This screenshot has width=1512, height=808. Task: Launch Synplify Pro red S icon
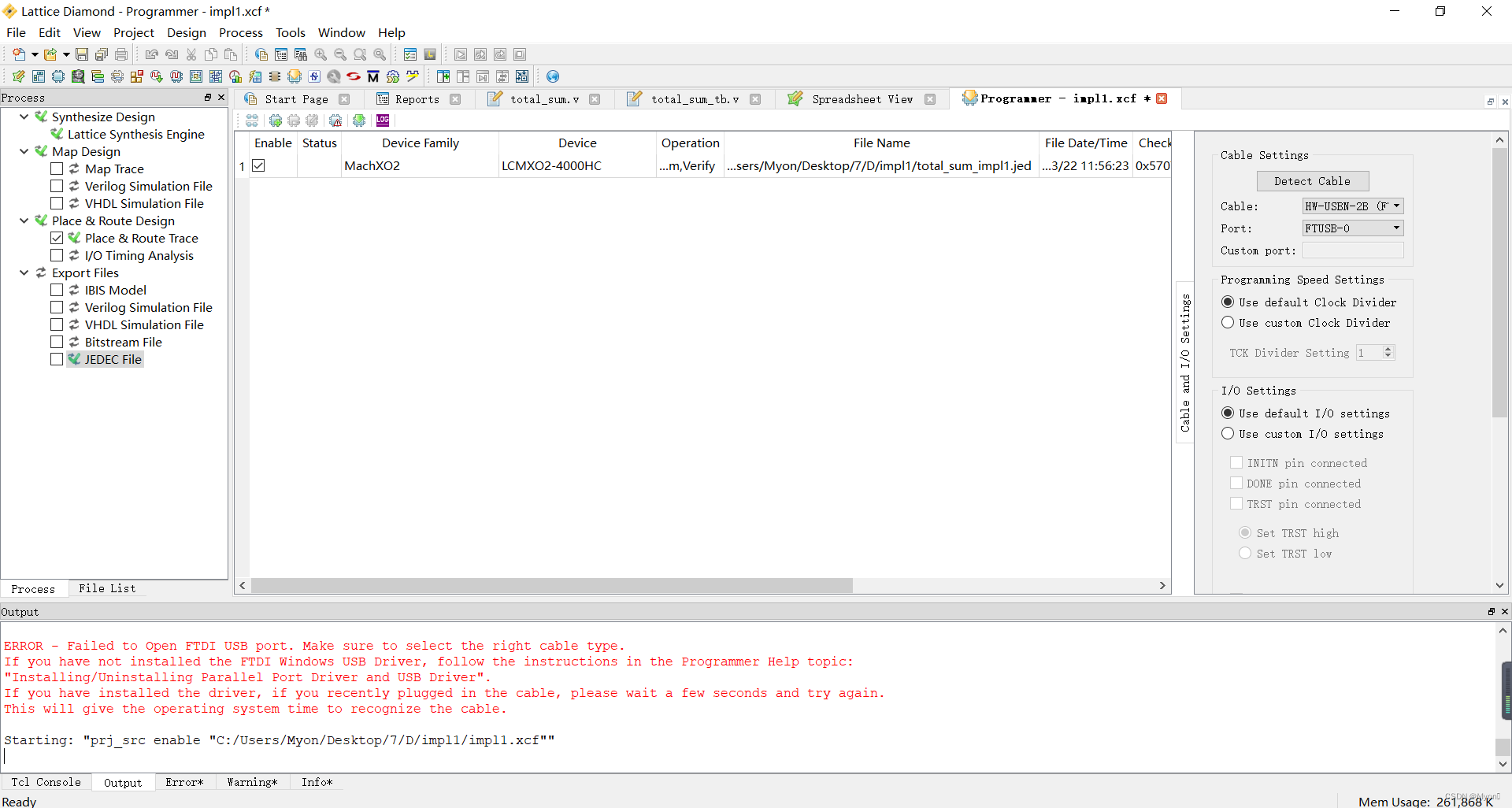[354, 76]
